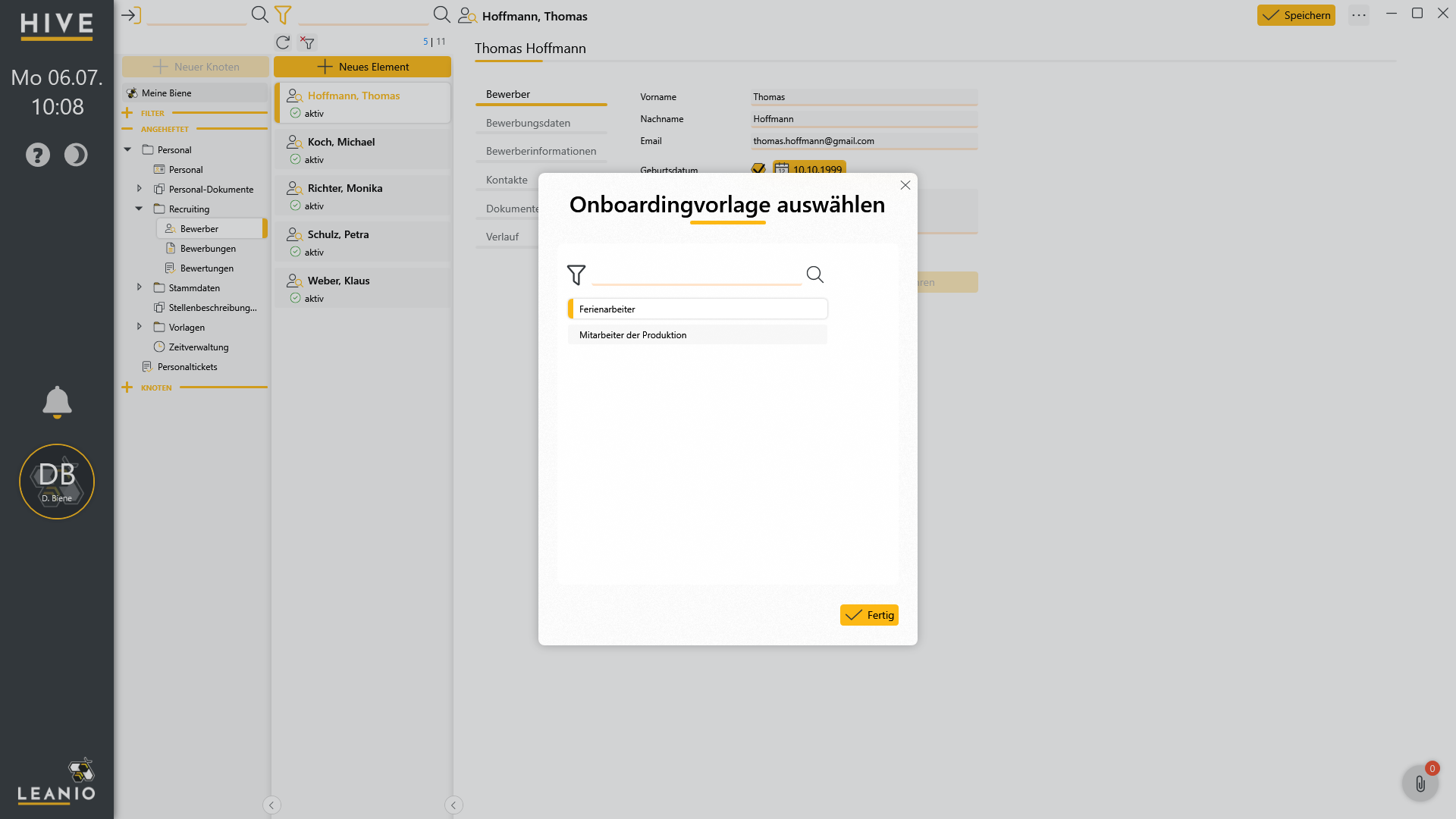Viewport: 1456px width, 819px height.
Task: Click the three-dots more options button
Action: click(x=1359, y=15)
